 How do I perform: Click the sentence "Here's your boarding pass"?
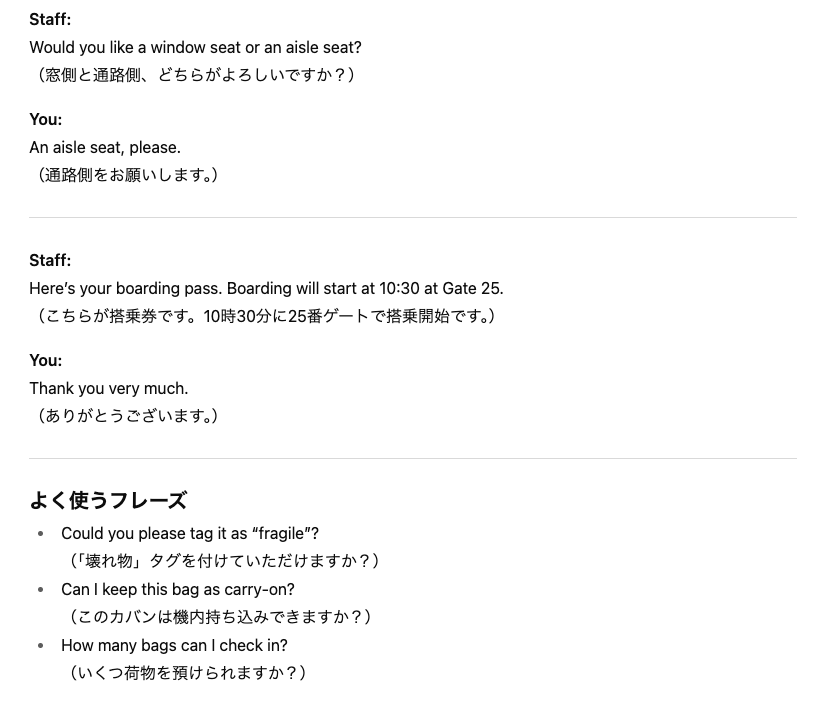pos(266,289)
